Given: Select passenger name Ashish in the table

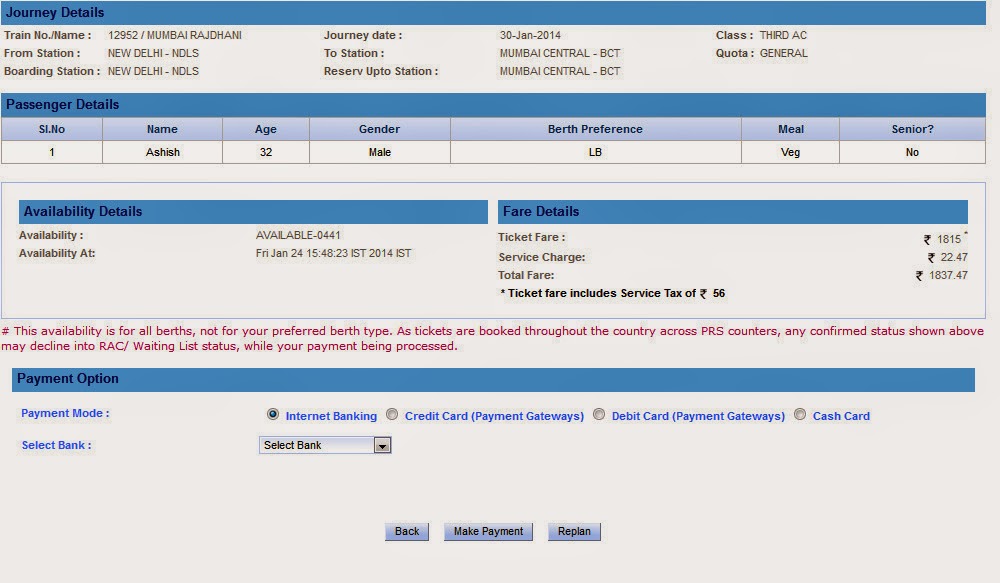Looking at the screenshot, I should pos(161,151).
